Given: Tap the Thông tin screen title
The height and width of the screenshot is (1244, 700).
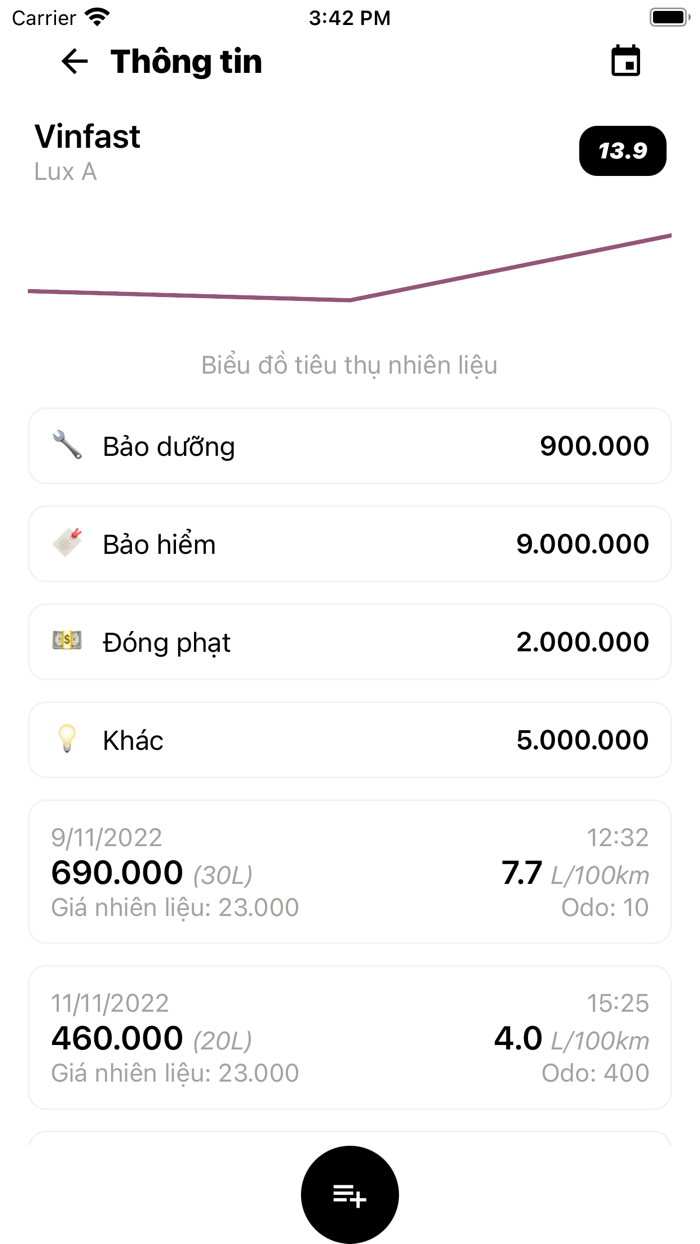Looking at the screenshot, I should [186, 61].
